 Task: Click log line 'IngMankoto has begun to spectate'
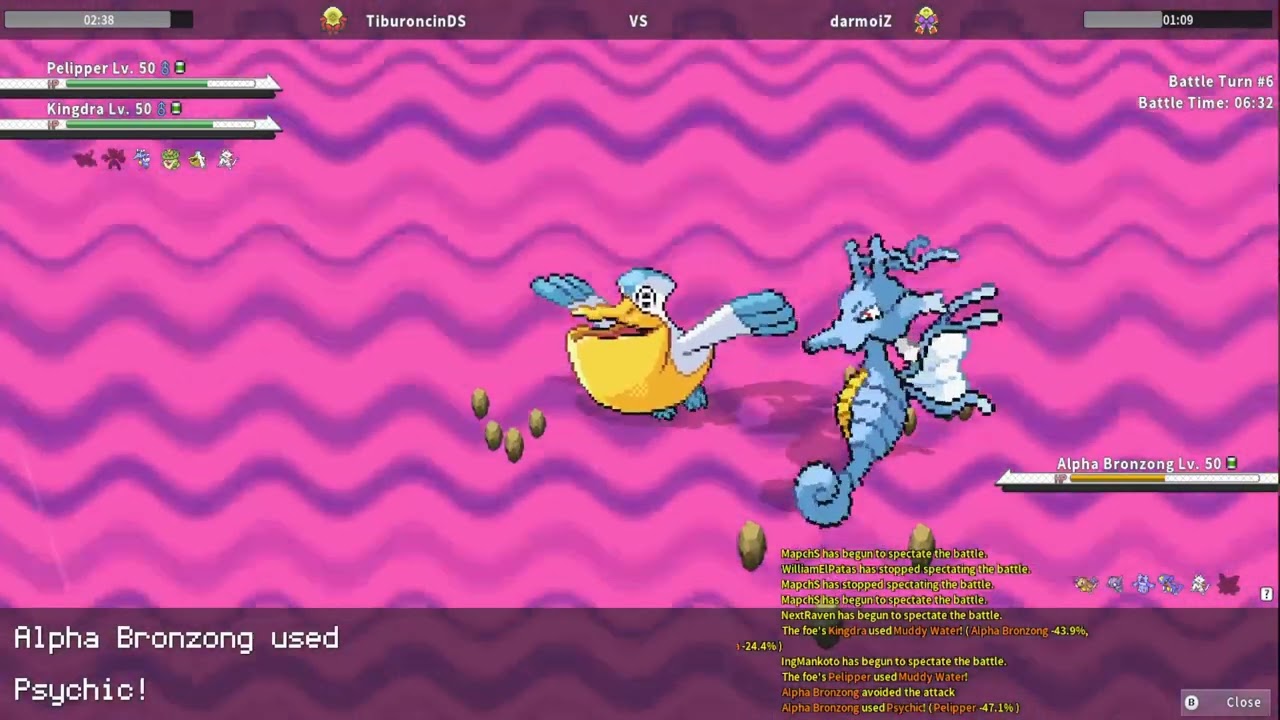pos(894,661)
